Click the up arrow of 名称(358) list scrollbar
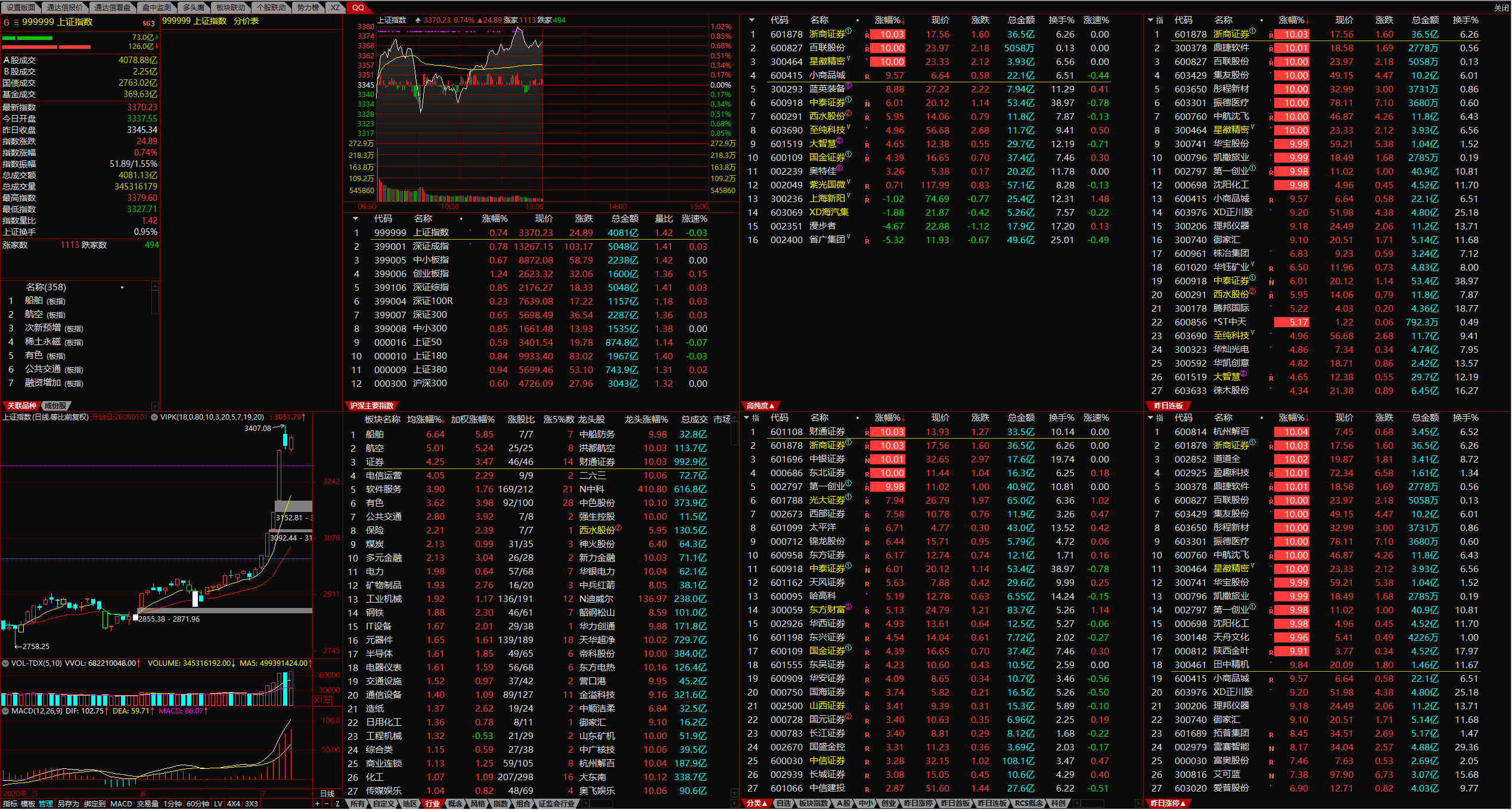 [155, 287]
